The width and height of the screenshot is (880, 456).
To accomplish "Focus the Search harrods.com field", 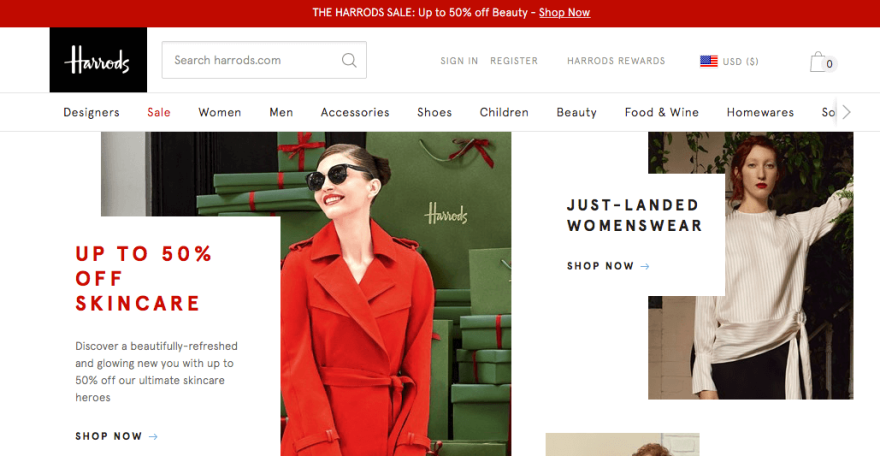I will pos(264,60).
